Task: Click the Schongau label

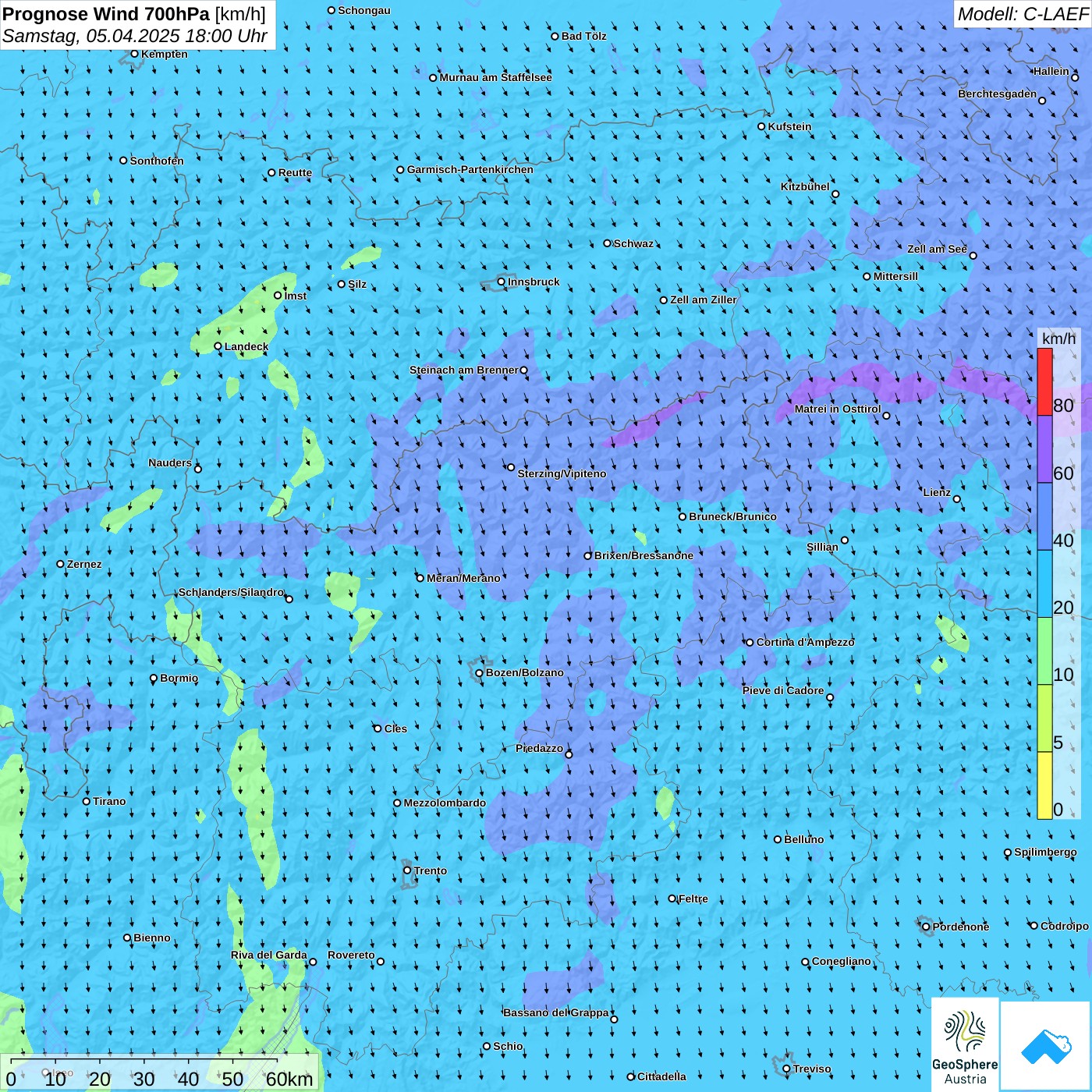Action: (364, 10)
